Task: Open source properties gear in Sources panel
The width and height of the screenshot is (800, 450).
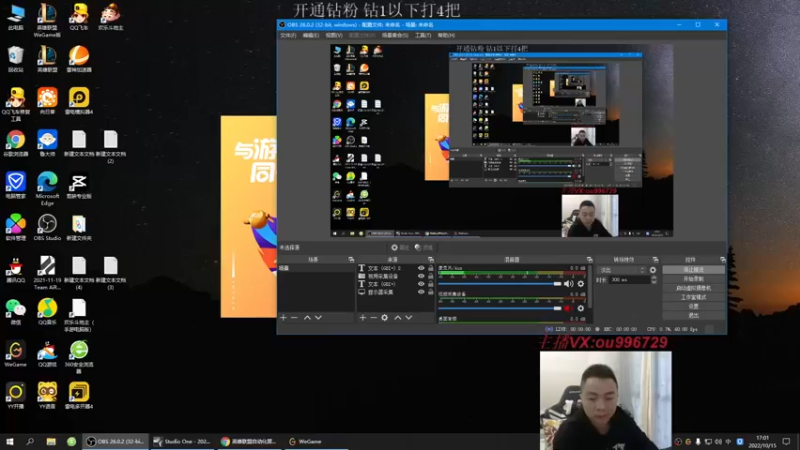Action: click(385, 318)
